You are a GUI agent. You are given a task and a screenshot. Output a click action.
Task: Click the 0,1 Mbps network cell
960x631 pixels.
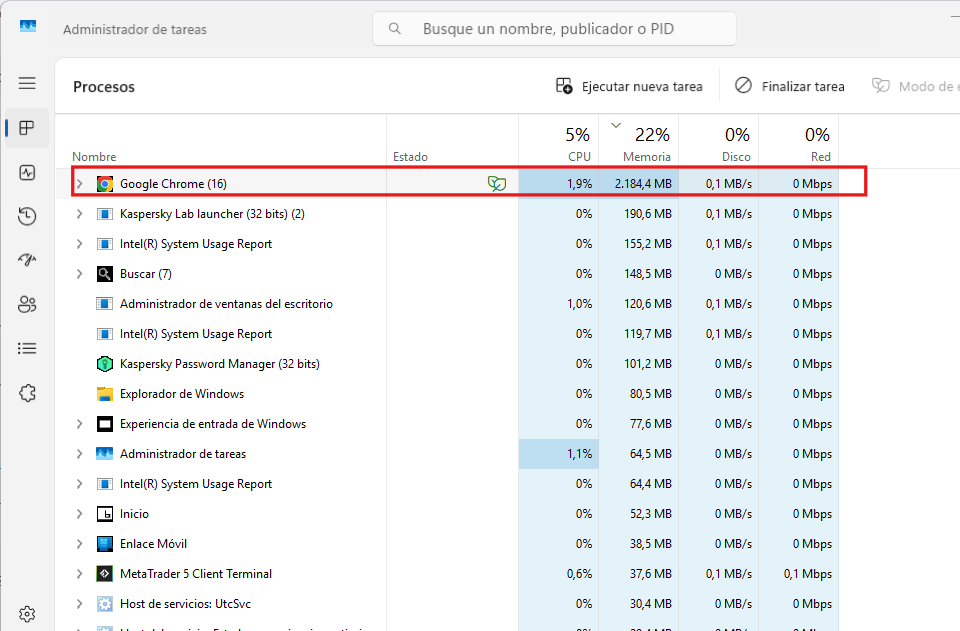pyautogui.click(x=799, y=573)
